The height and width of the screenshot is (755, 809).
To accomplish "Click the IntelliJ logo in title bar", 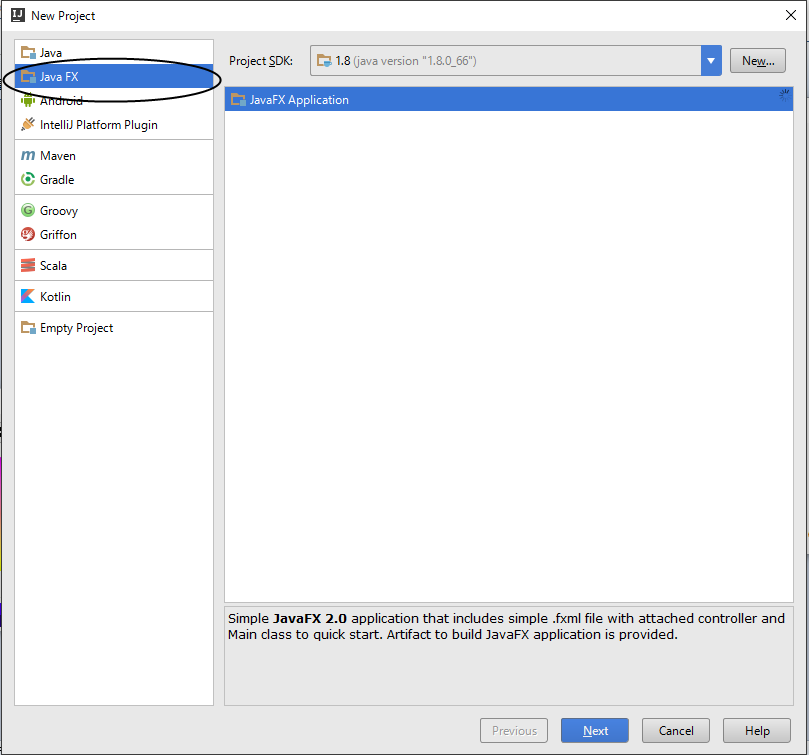I will point(18,15).
